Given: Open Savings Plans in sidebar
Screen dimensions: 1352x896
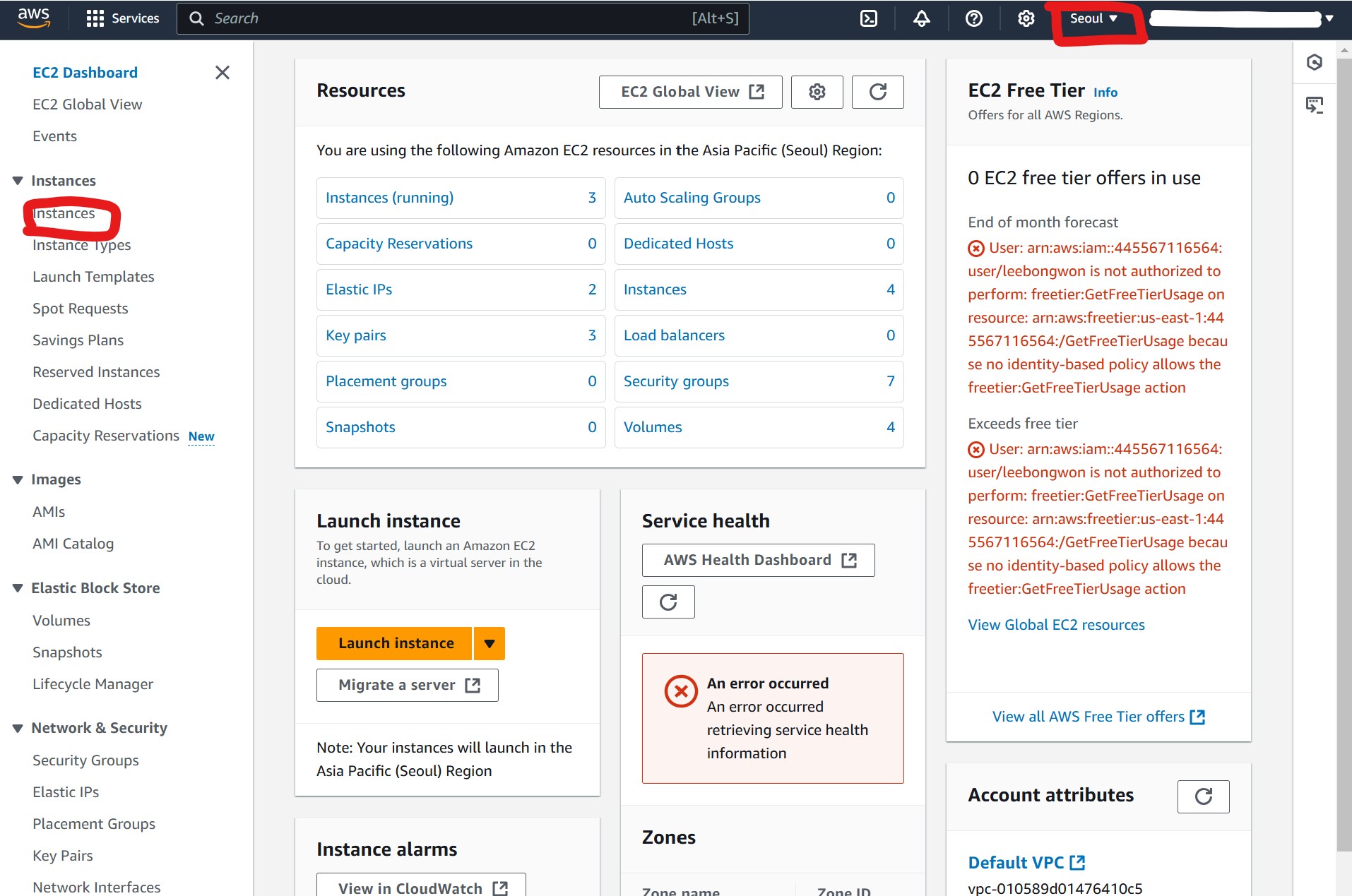Looking at the screenshot, I should point(78,340).
